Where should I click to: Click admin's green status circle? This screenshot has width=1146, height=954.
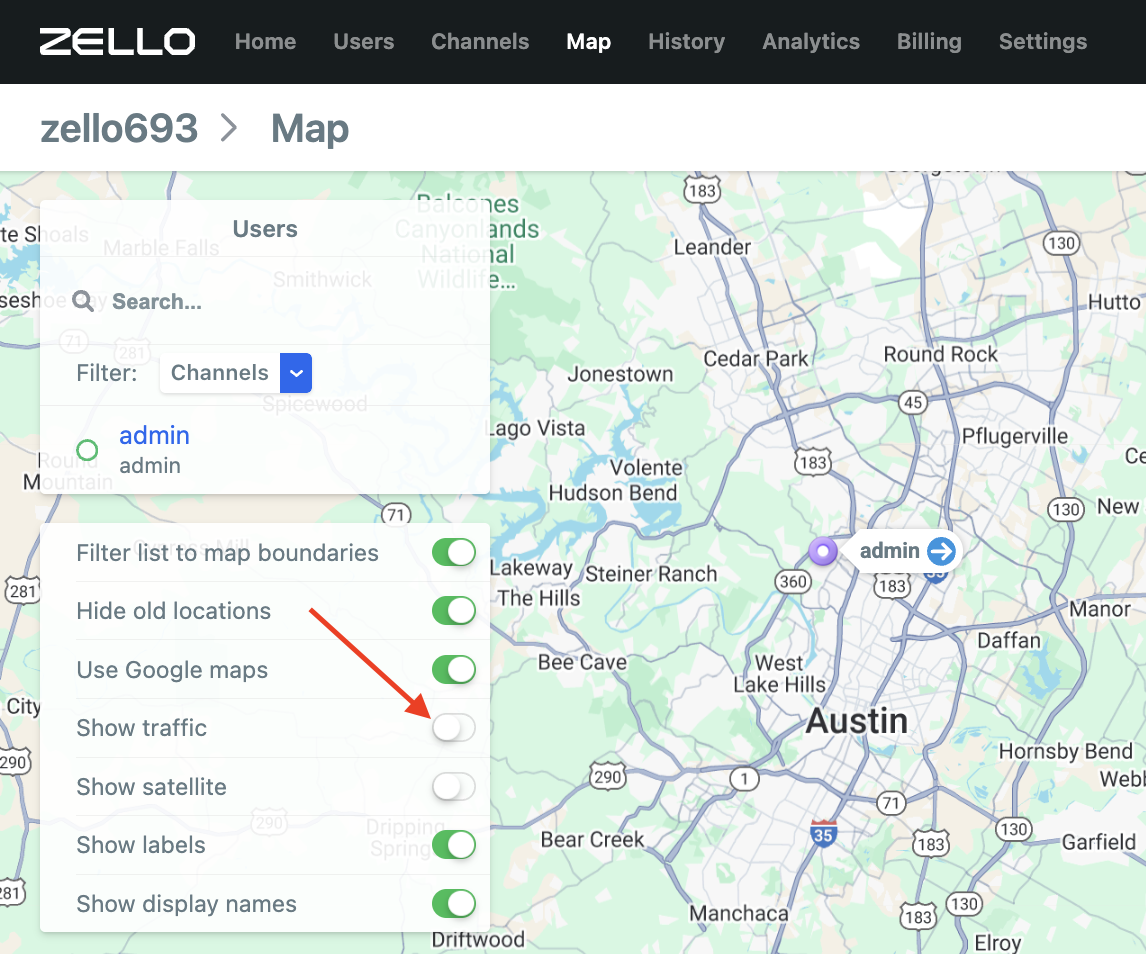coord(87,450)
